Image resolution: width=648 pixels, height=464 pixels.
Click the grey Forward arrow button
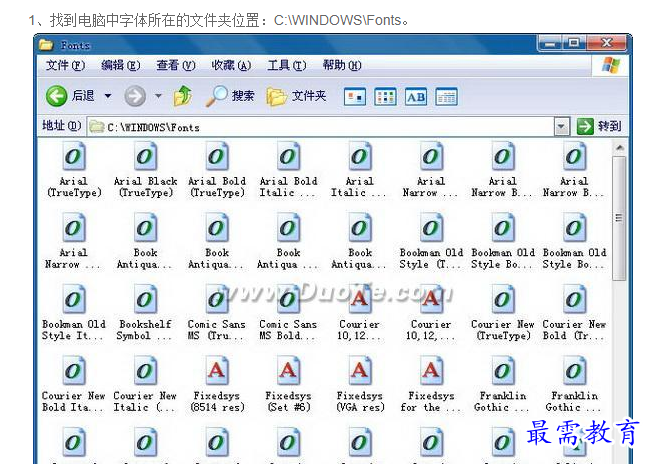[135, 96]
